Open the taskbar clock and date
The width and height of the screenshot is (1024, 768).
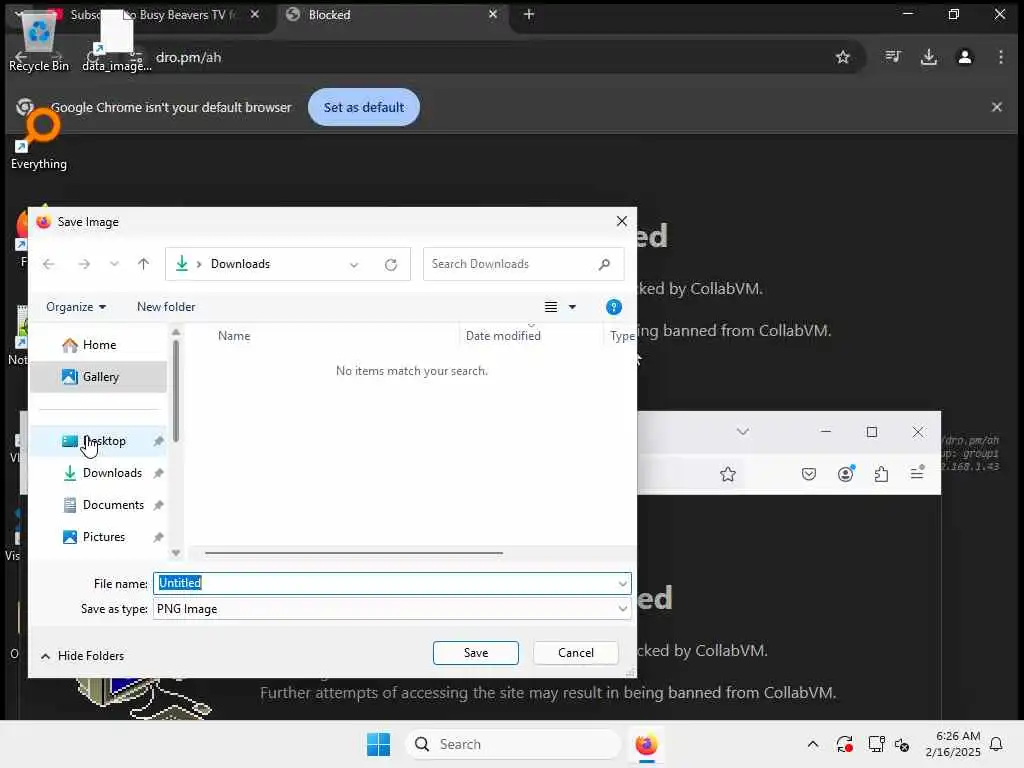pos(953,744)
